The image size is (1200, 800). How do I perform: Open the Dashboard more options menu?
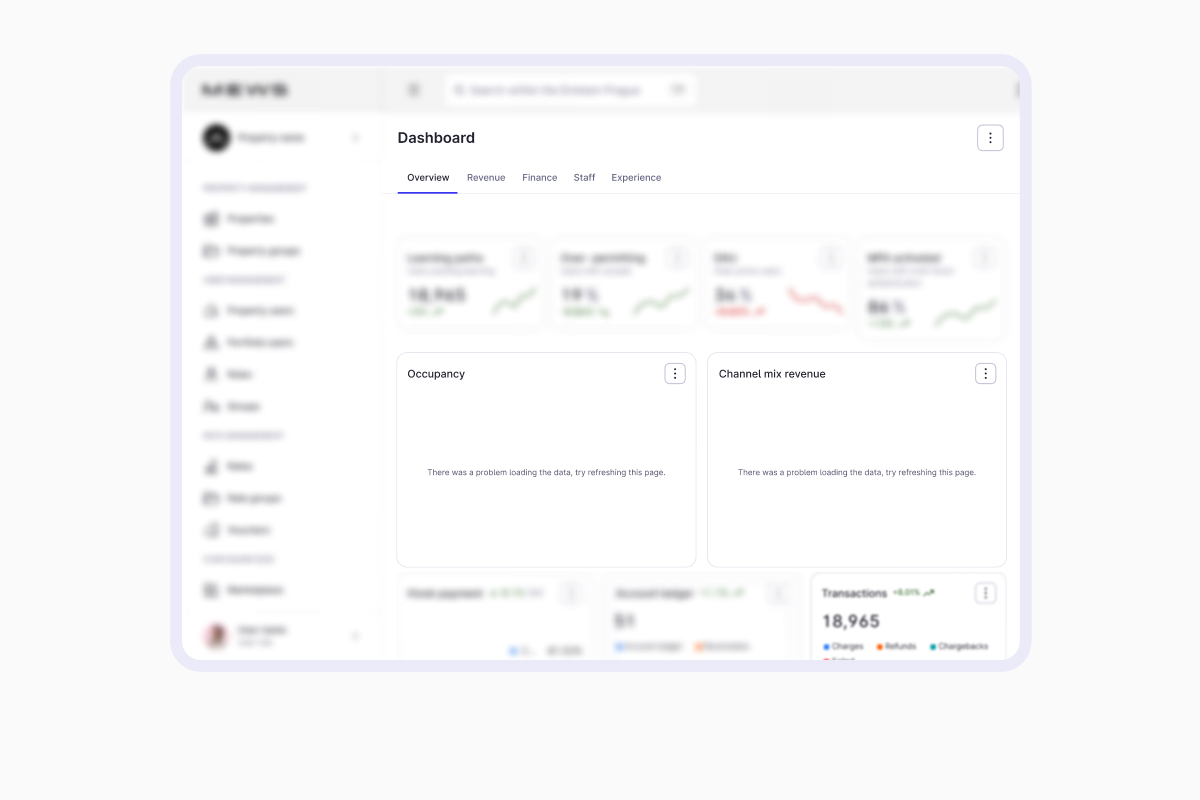[x=989, y=138]
